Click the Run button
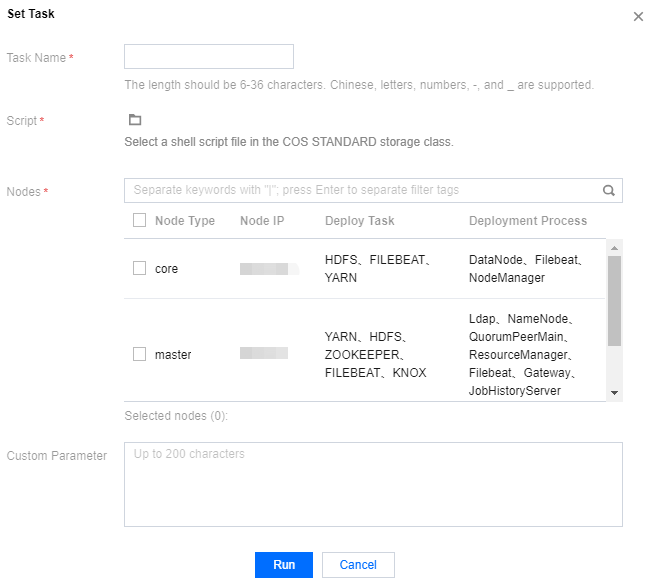The width and height of the screenshot is (651, 584). point(284,565)
